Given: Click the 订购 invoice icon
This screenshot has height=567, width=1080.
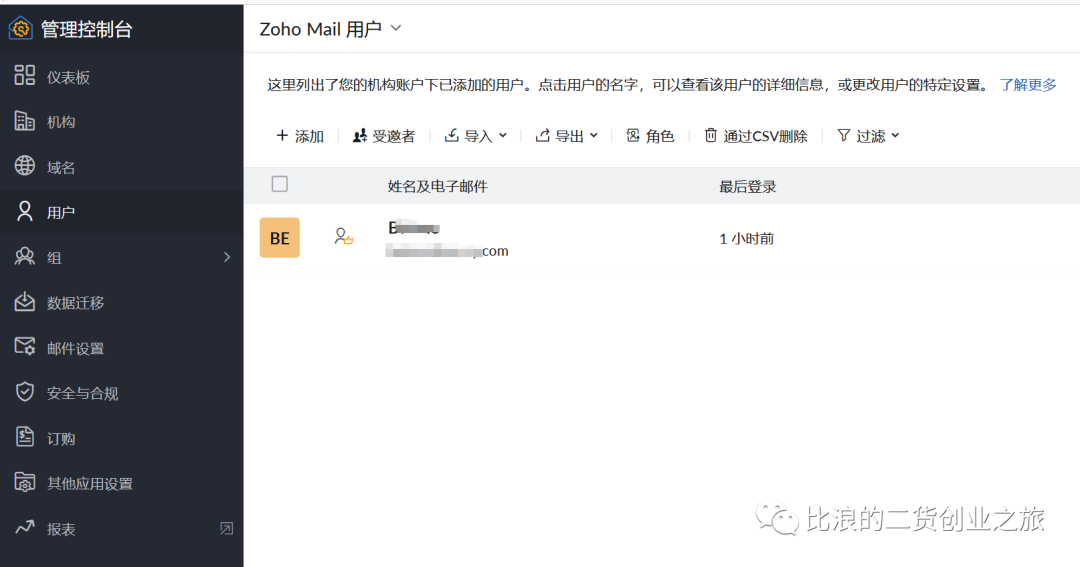Looking at the screenshot, I should coord(25,437).
